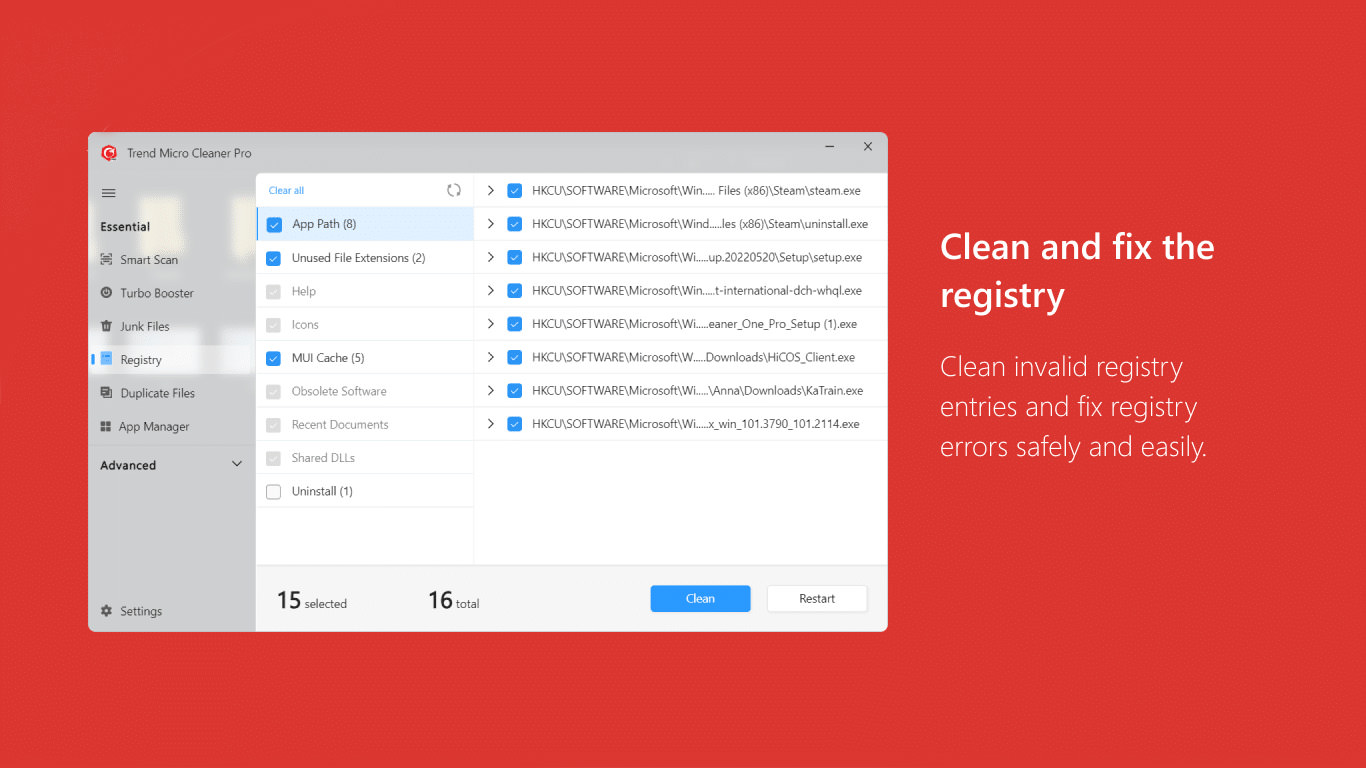Expand the KaTrain.exe registry entry
The width and height of the screenshot is (1366, 768).
coord(491,390)
